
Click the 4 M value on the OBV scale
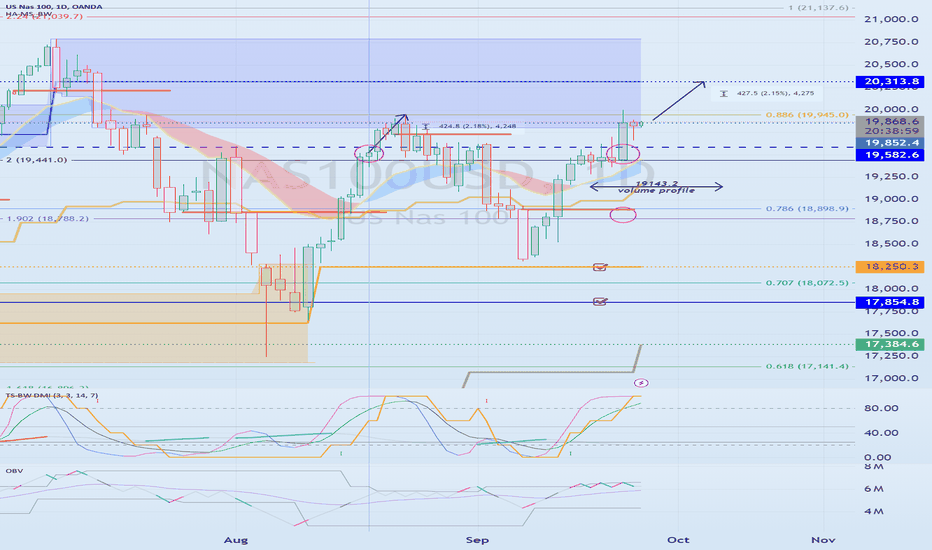[x=873, y=511]
